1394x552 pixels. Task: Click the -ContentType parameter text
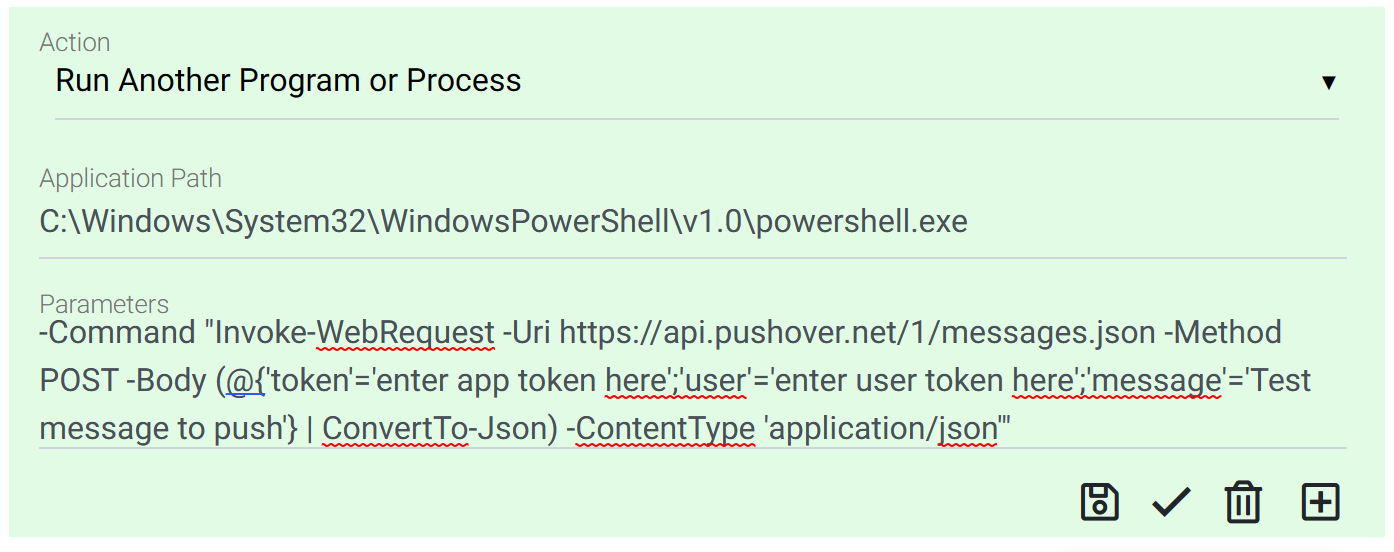660,429
